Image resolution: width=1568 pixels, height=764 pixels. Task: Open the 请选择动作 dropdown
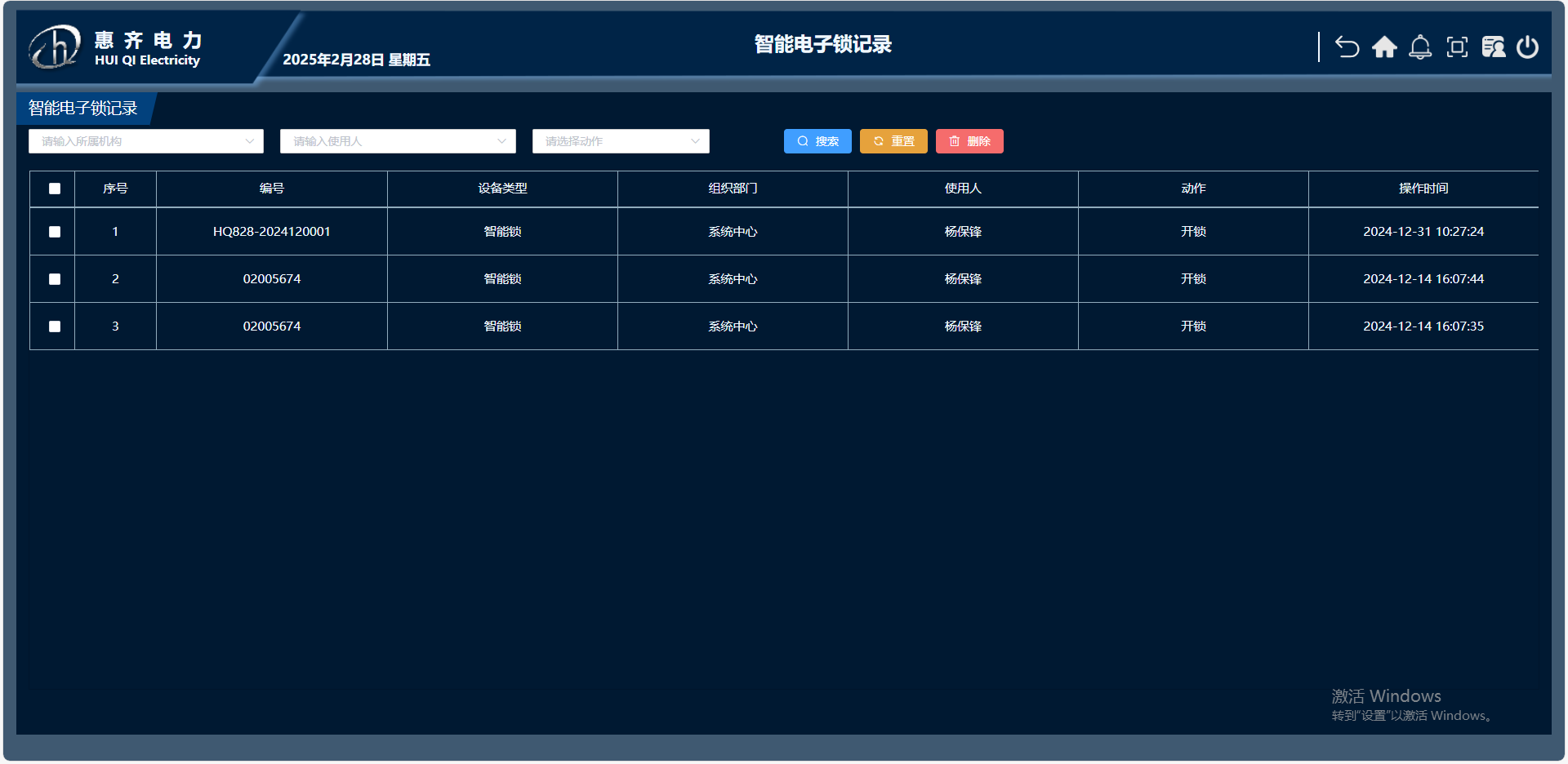pos(621,141)
